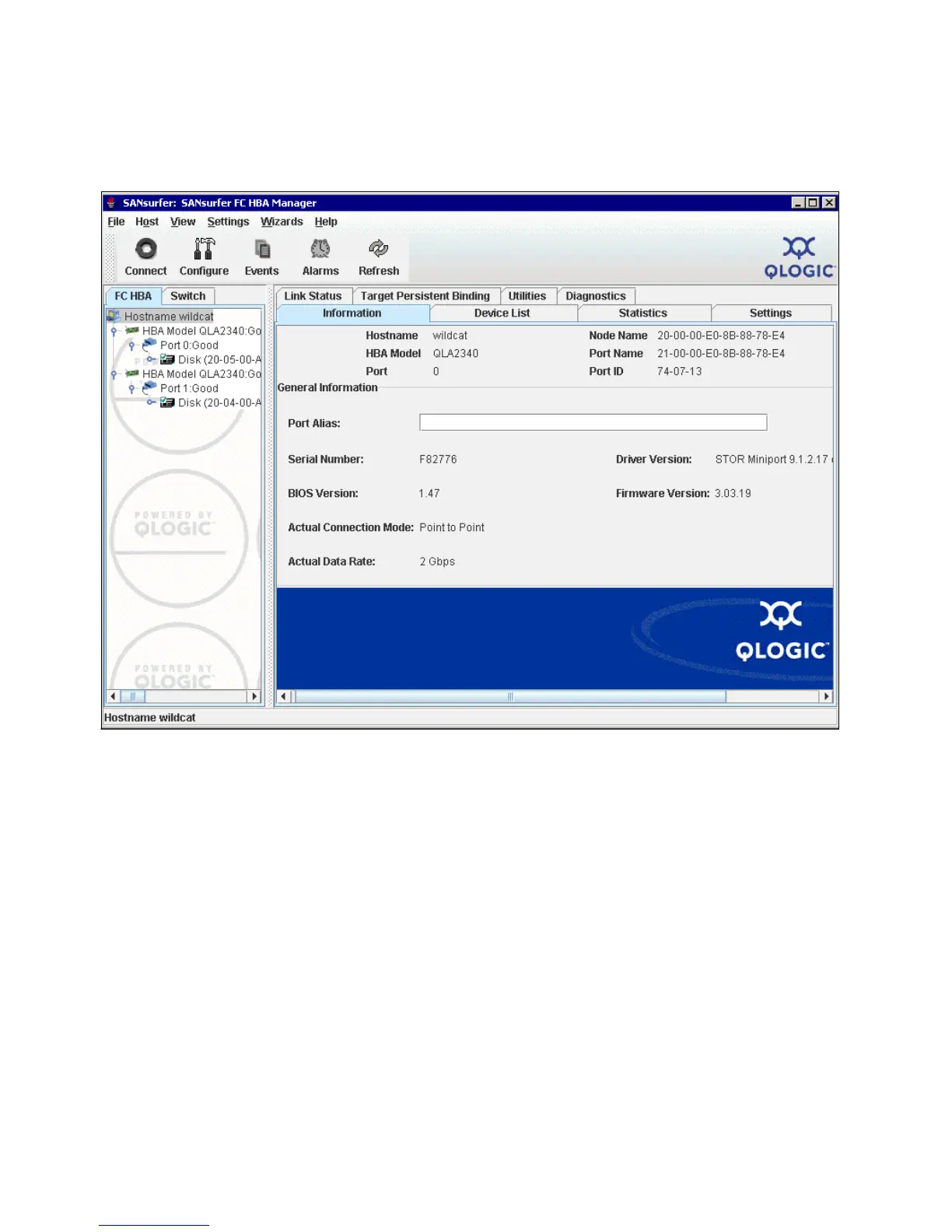Click the BIOS Version value 1.47
The image size is (952, 1232).
point(429,494)
